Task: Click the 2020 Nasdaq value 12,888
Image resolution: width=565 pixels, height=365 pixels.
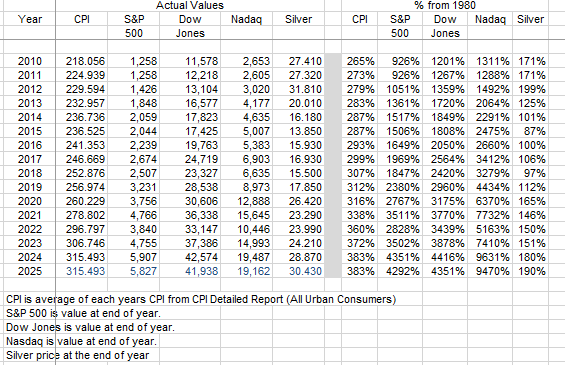Action: coord(246,201)
